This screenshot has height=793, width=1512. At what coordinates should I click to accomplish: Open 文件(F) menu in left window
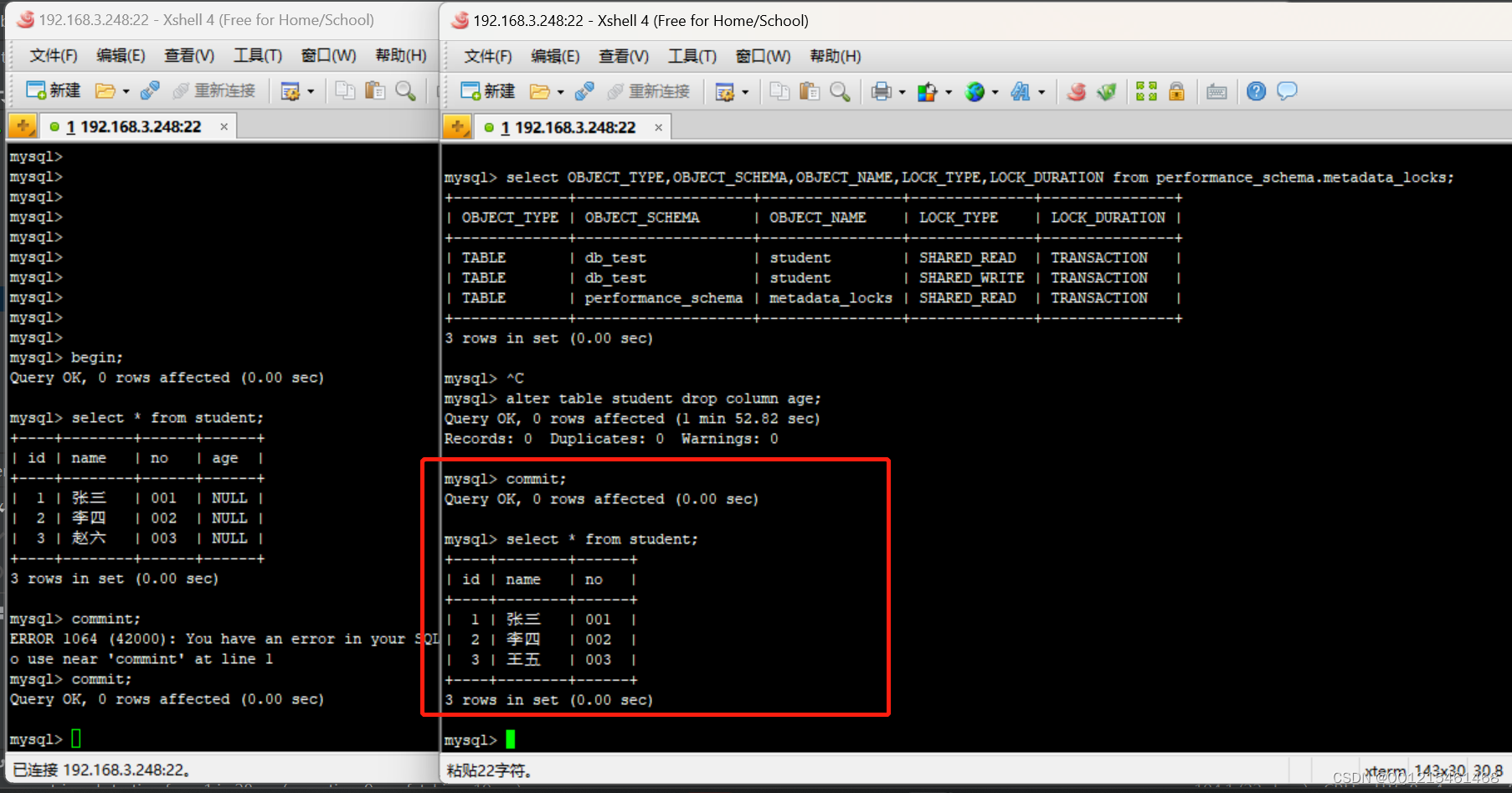point(53,55)
